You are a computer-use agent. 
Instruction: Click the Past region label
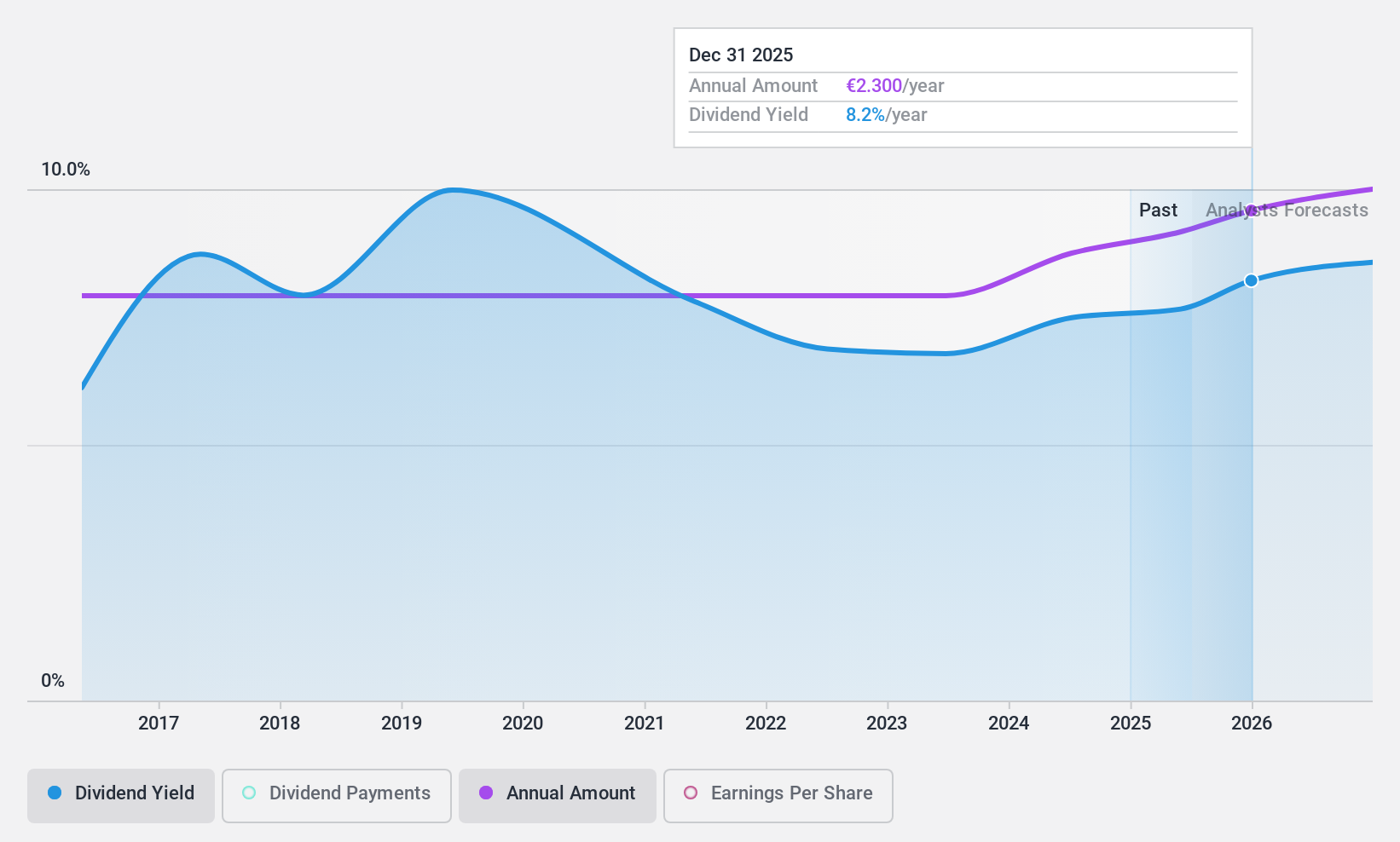[x=1158, y=210]
